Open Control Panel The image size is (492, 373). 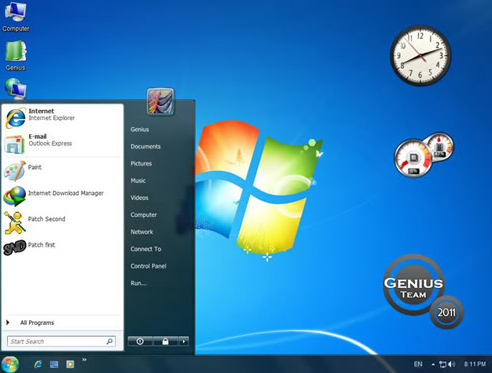tap(148, 266)
